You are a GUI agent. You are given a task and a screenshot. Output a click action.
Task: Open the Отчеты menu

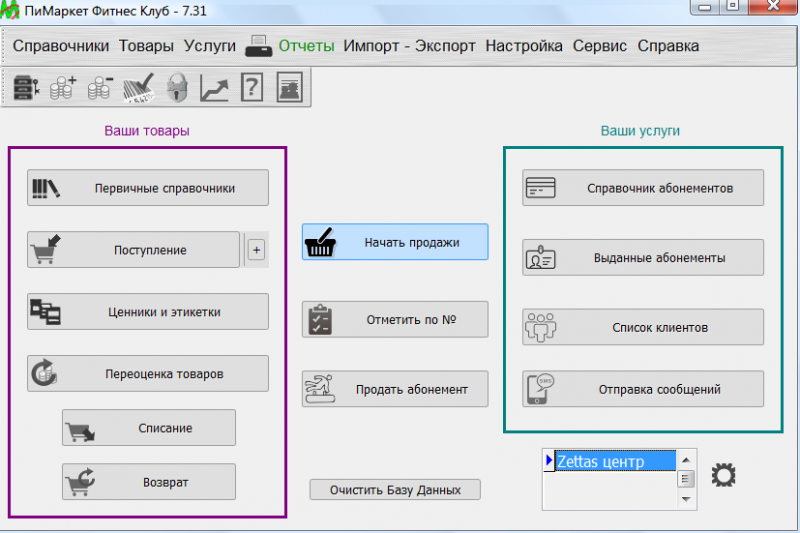pyautogui.click(x=307, y=46)
